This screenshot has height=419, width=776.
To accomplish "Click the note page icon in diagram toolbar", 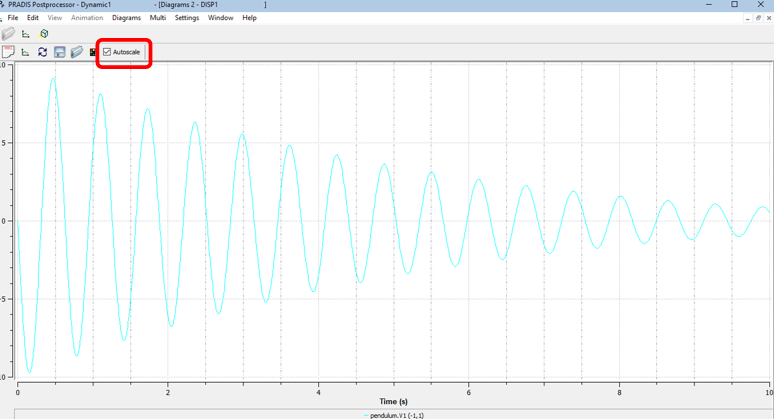I will click(8, 52).
